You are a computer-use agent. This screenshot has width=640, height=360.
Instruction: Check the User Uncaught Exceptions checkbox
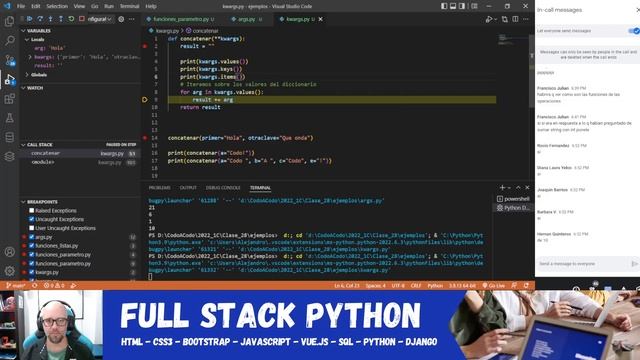click(31, 228)
